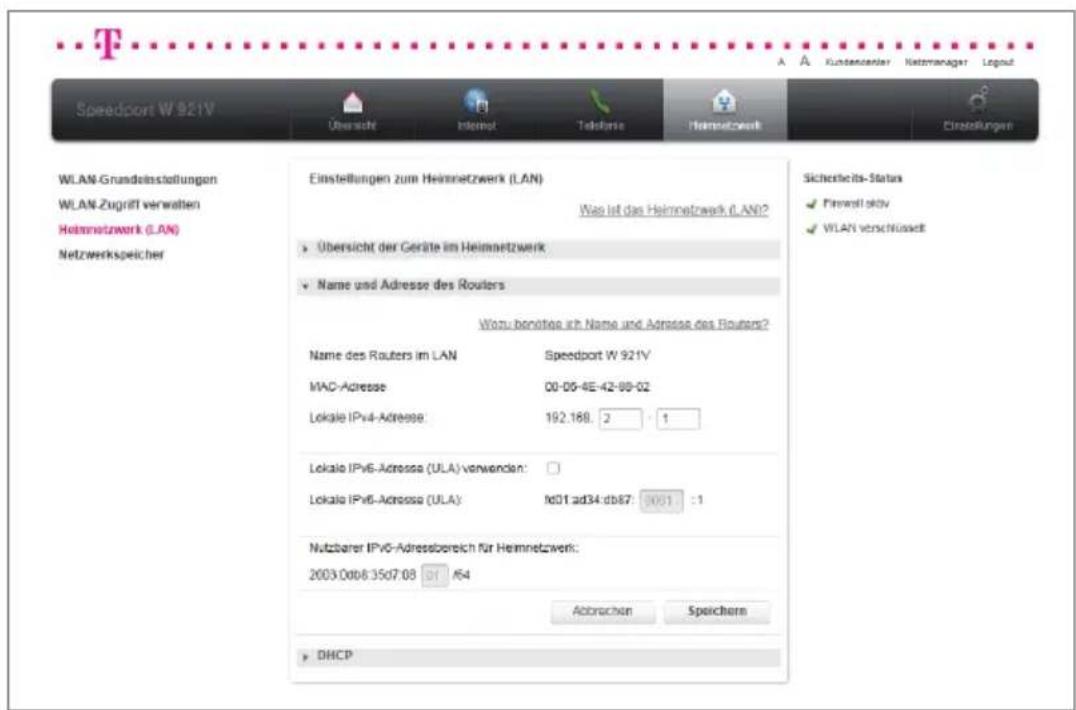Click the IPv6 prefix field before /64

(x=434, y=574)
